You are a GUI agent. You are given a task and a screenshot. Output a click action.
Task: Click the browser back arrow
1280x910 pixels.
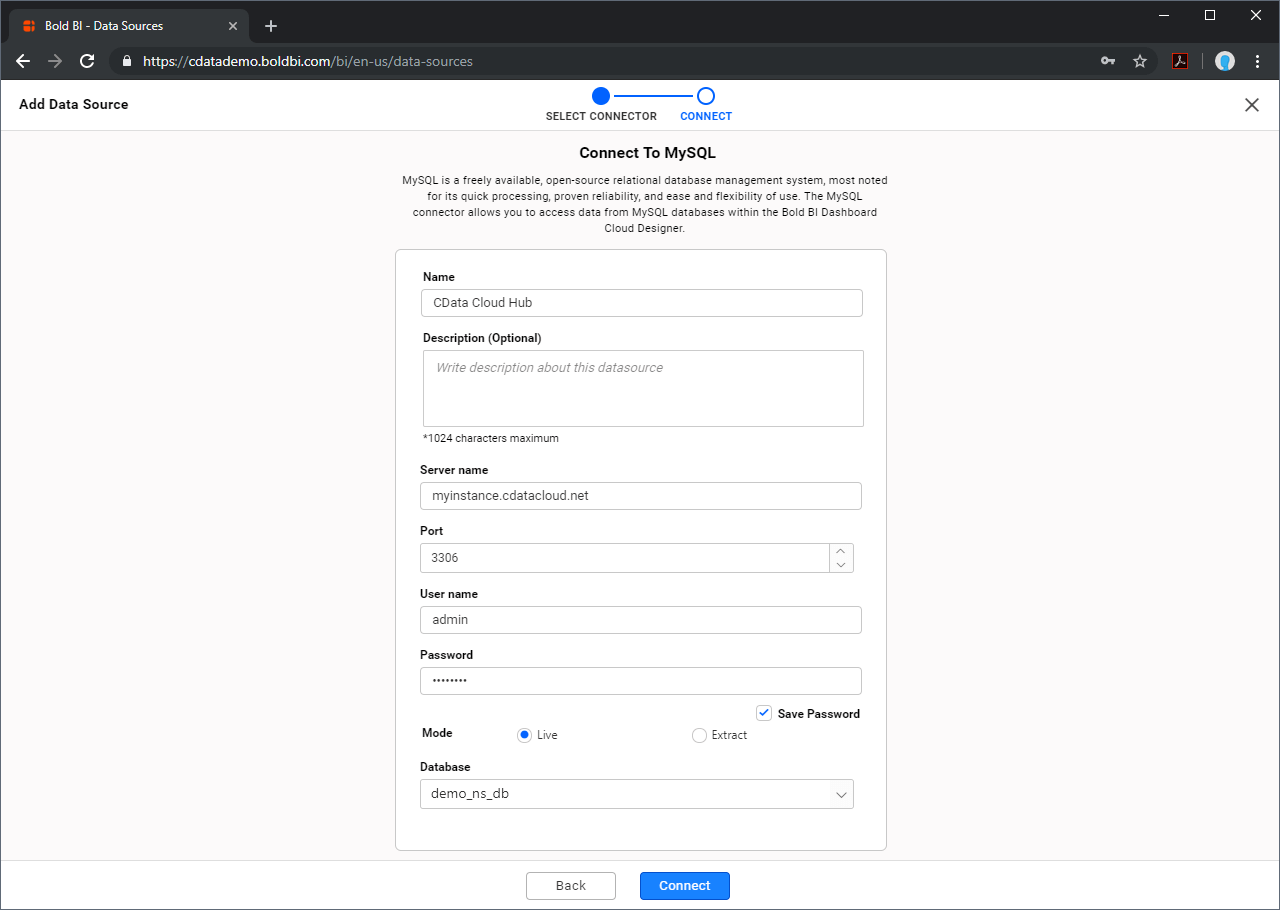[23, 61]
